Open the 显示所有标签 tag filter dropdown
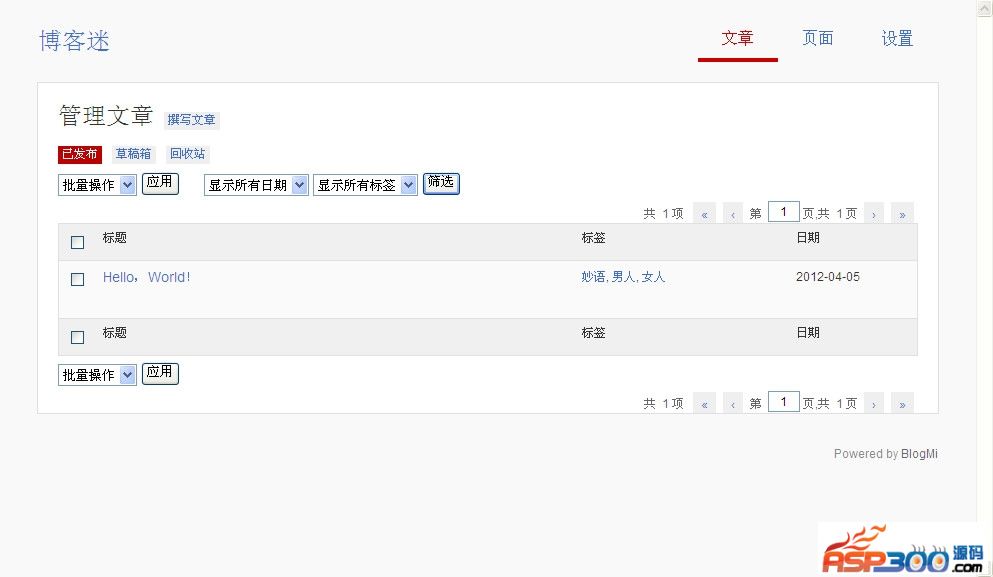Image resolution: width=993 pixels, height=577 pixels. (x=365, y=185)
